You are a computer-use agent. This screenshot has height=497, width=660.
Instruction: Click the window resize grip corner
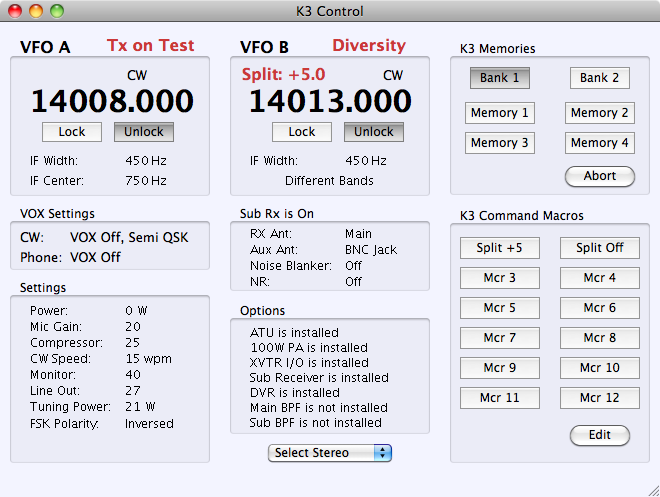coord(654,491)
